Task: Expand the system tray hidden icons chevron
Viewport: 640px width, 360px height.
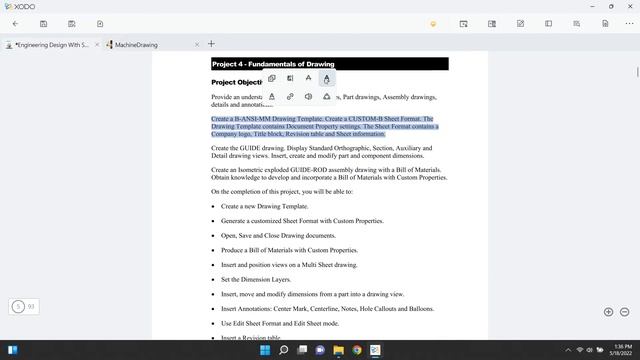Action: (x=568, y=350)
